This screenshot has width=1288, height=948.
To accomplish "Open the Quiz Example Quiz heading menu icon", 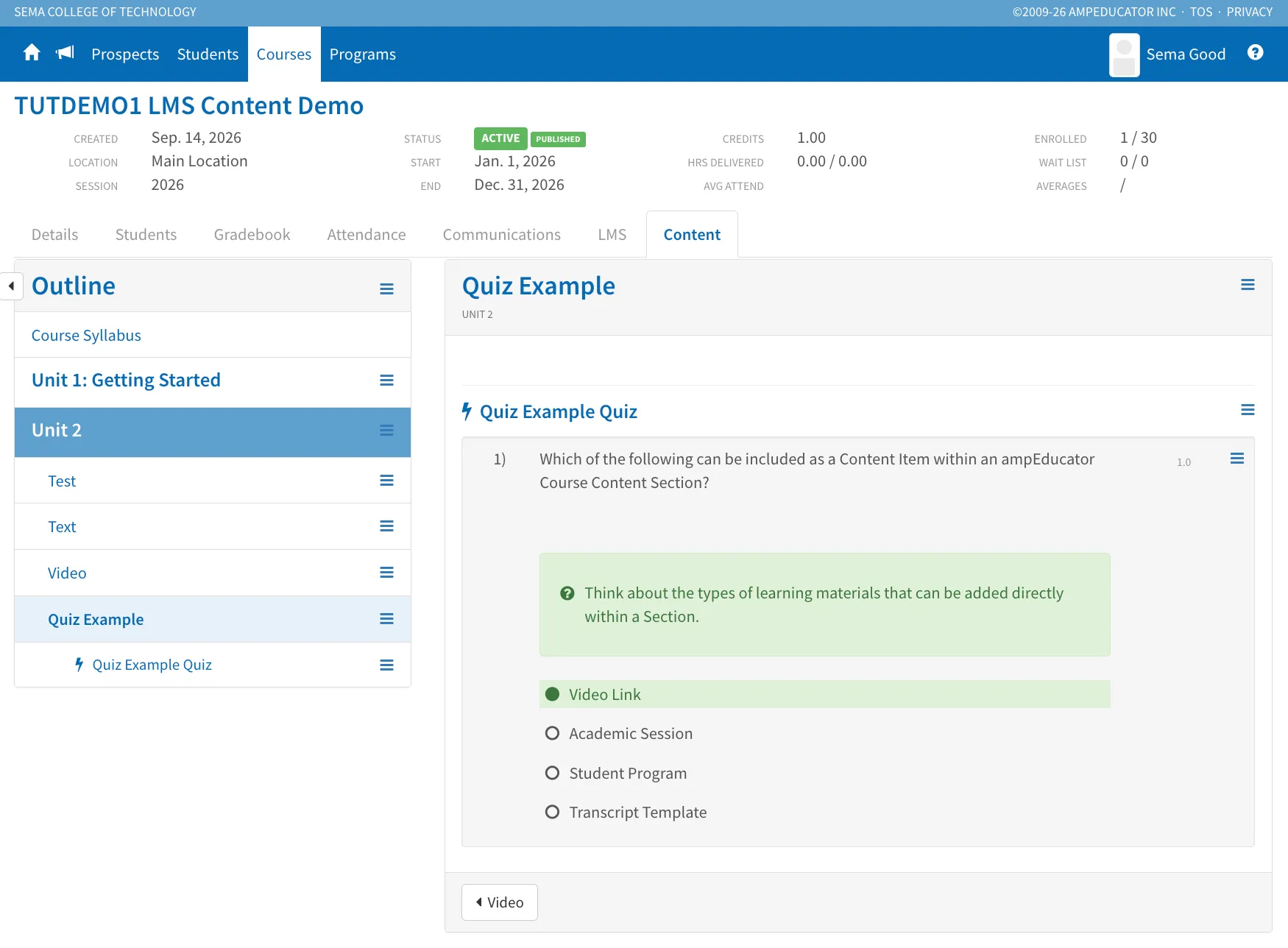I will tap(1248, 410).
